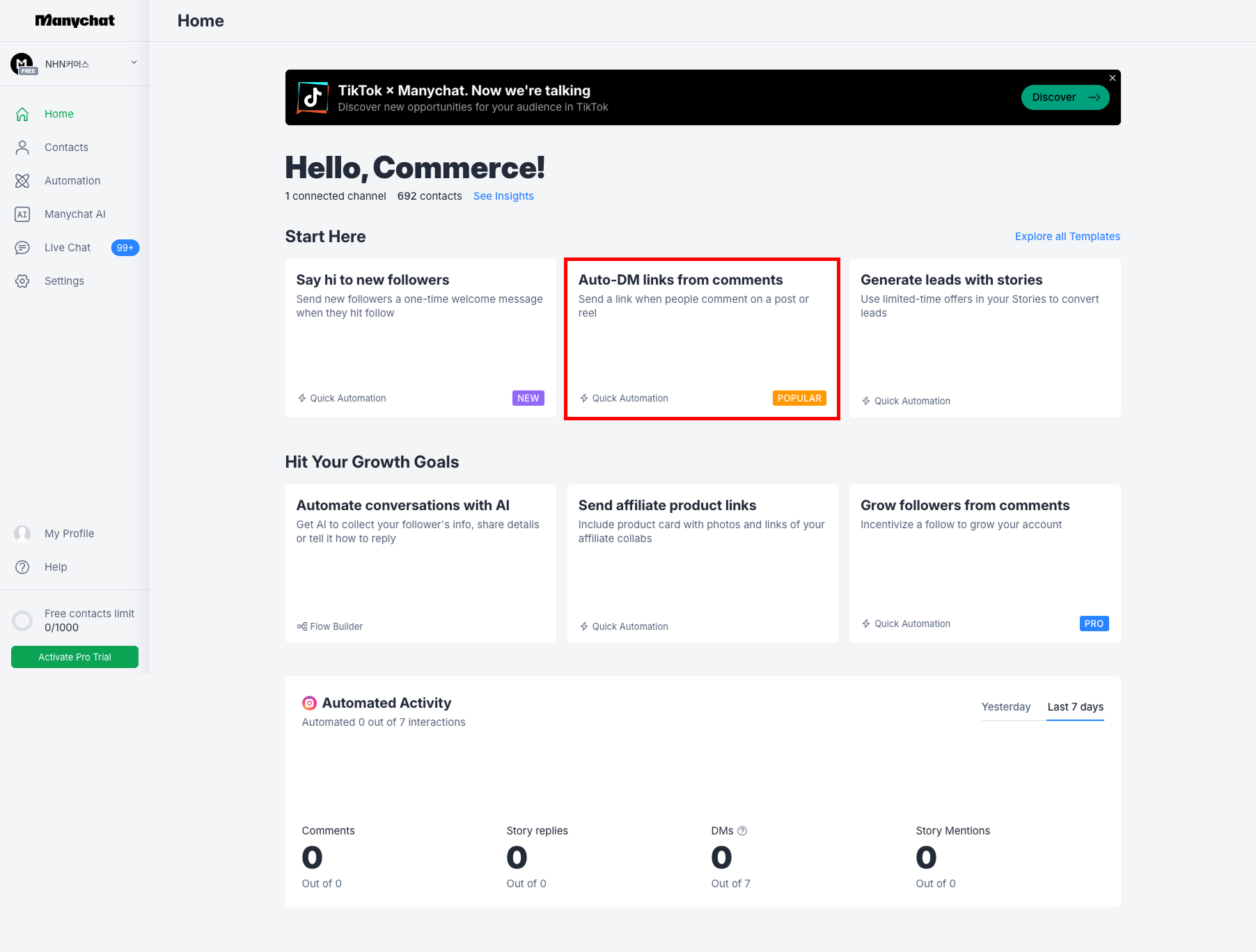Image resolution: width=1256 pixels, height=952 pixels.
Task: Switch to the Yesterday tab
Action: point(1005,707)
